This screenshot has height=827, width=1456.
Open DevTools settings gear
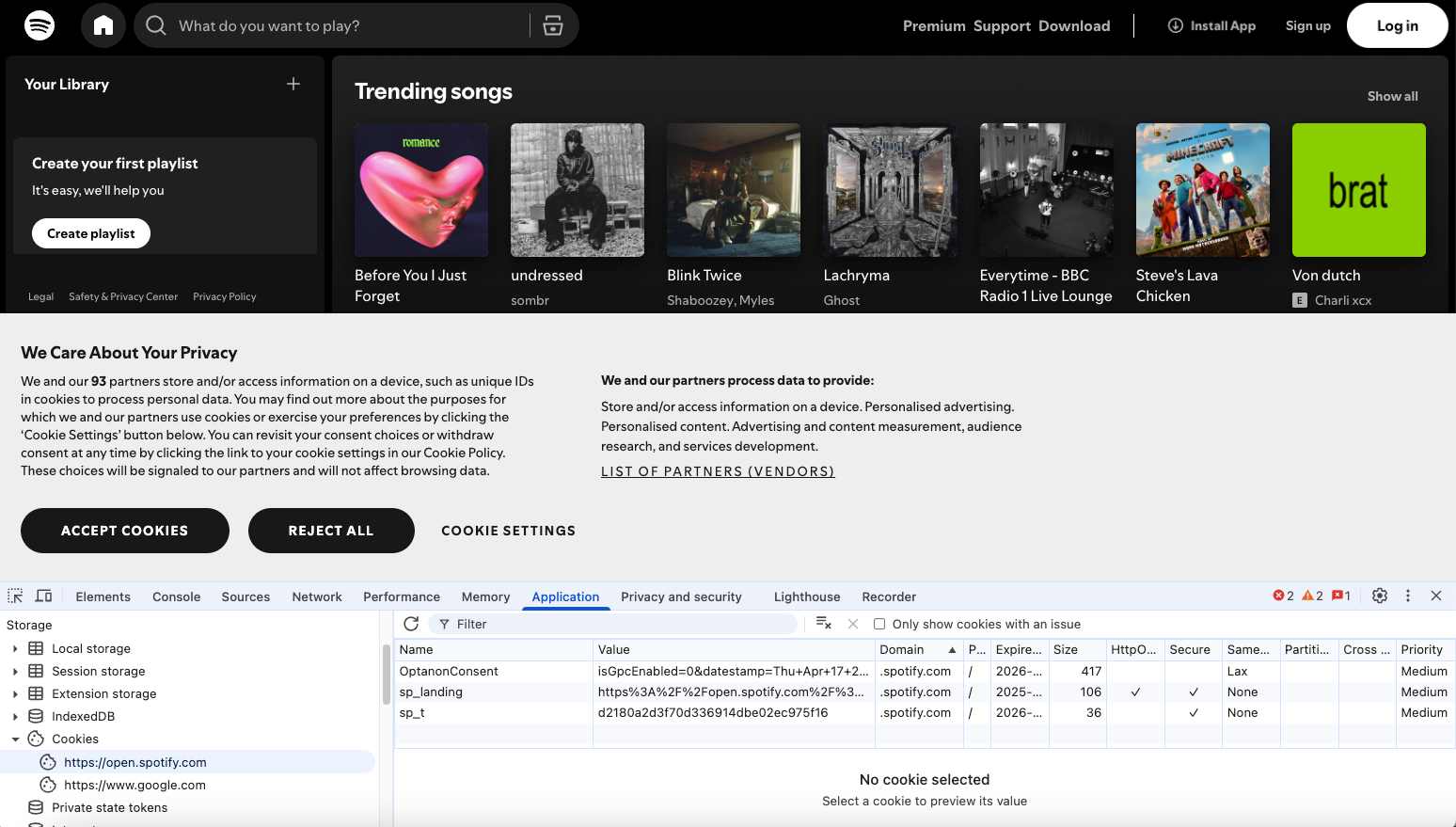(1380, 596)
